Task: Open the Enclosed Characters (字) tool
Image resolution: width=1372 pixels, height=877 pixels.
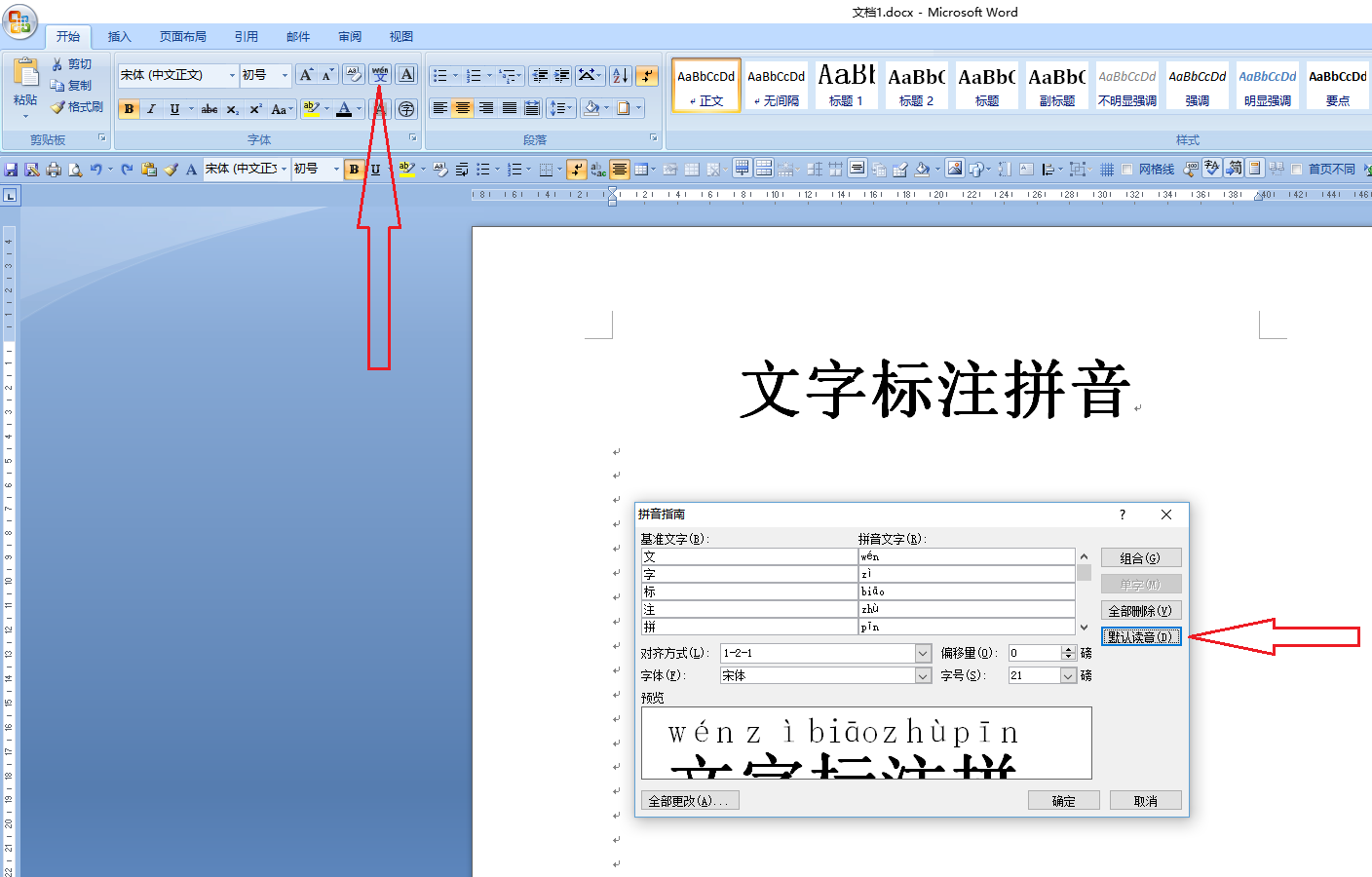Action: tap(407, 109)
